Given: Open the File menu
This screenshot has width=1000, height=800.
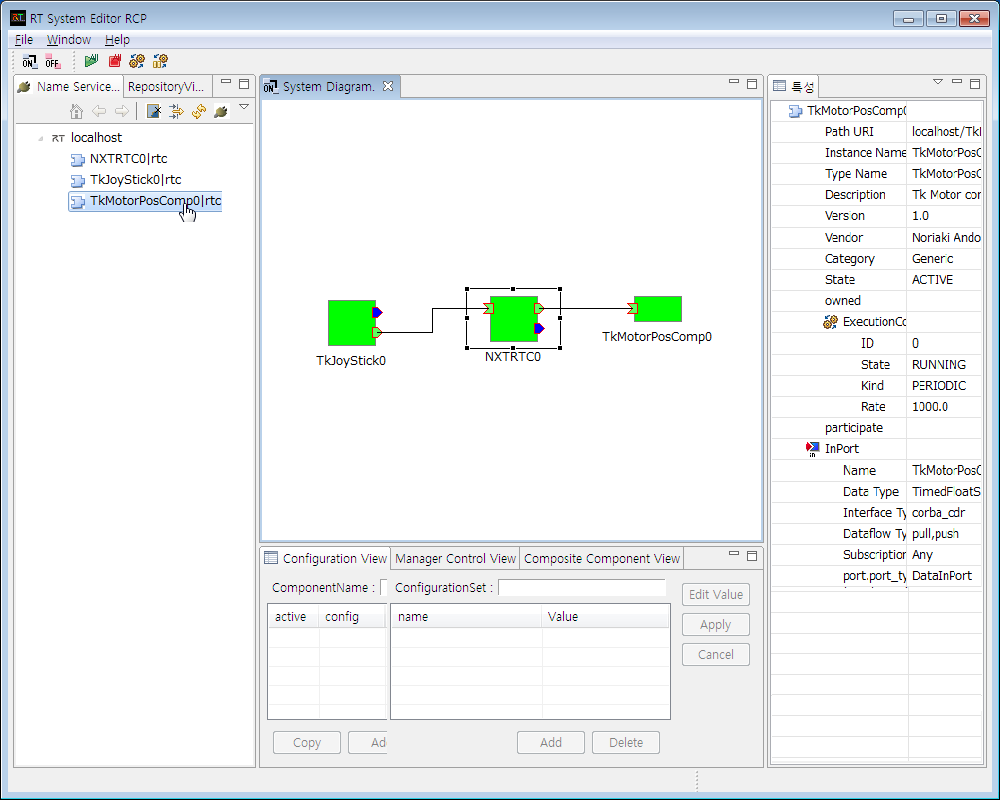Looking at the screenshot, I should [24, 40].
